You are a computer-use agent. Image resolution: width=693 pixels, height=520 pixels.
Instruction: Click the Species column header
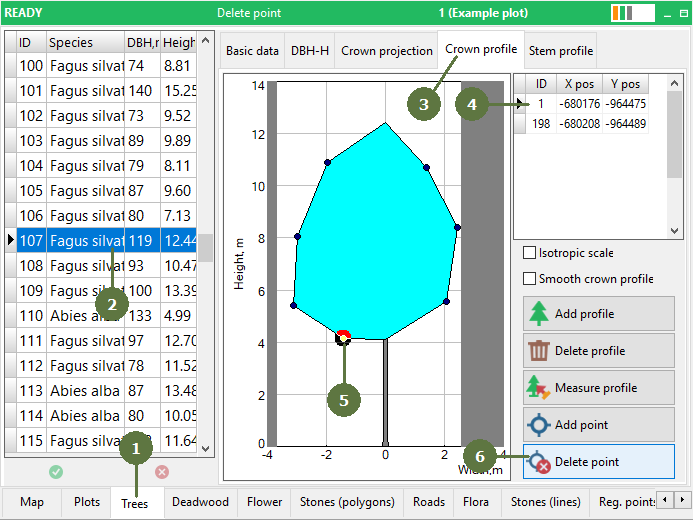coord(85,42)
